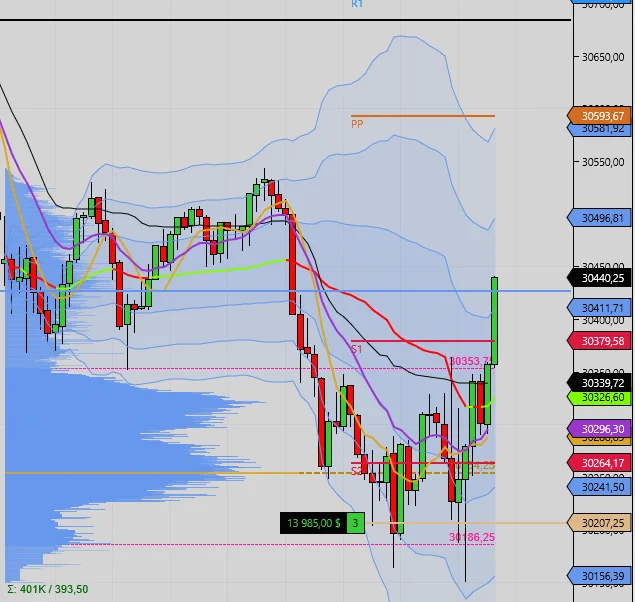
Task: Click the S2 support level label
Action: pos(356,471)
